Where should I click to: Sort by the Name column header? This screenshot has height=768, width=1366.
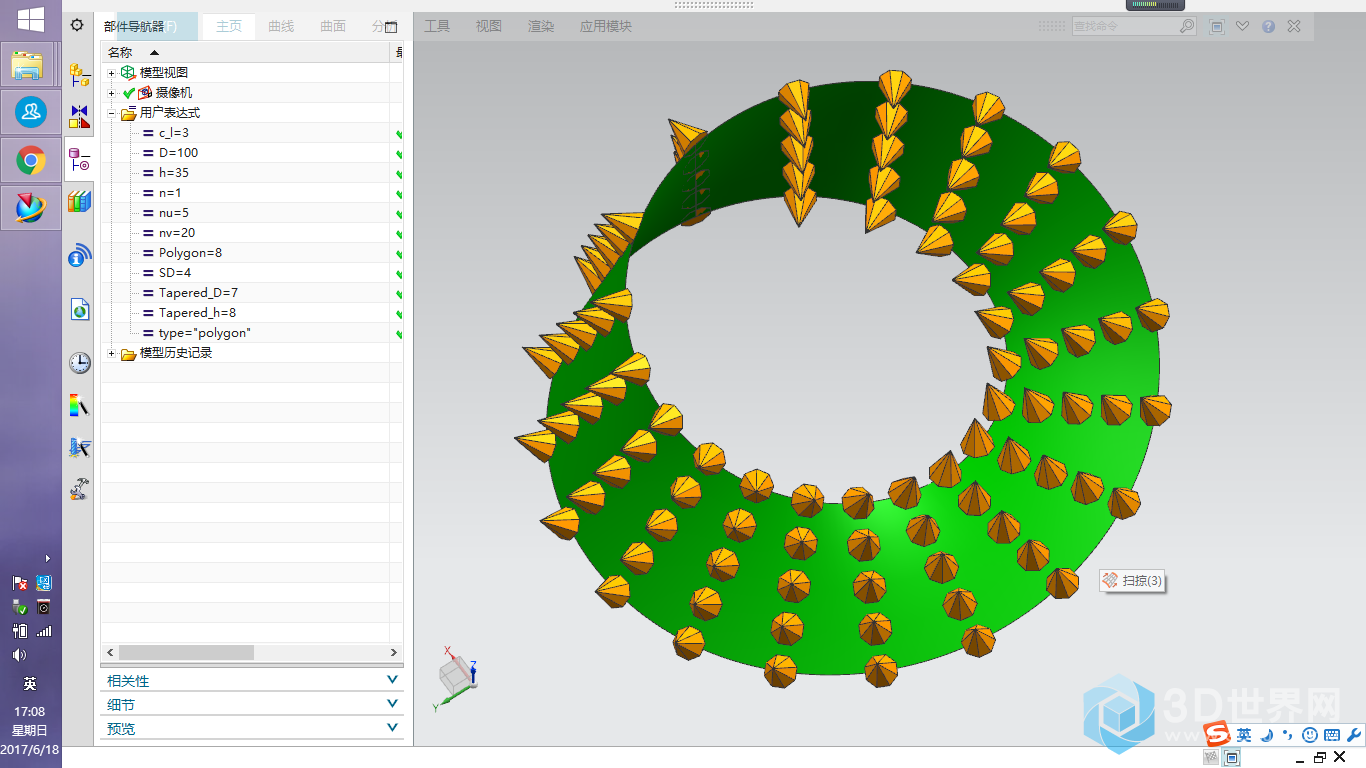click(x=245, y=52)
